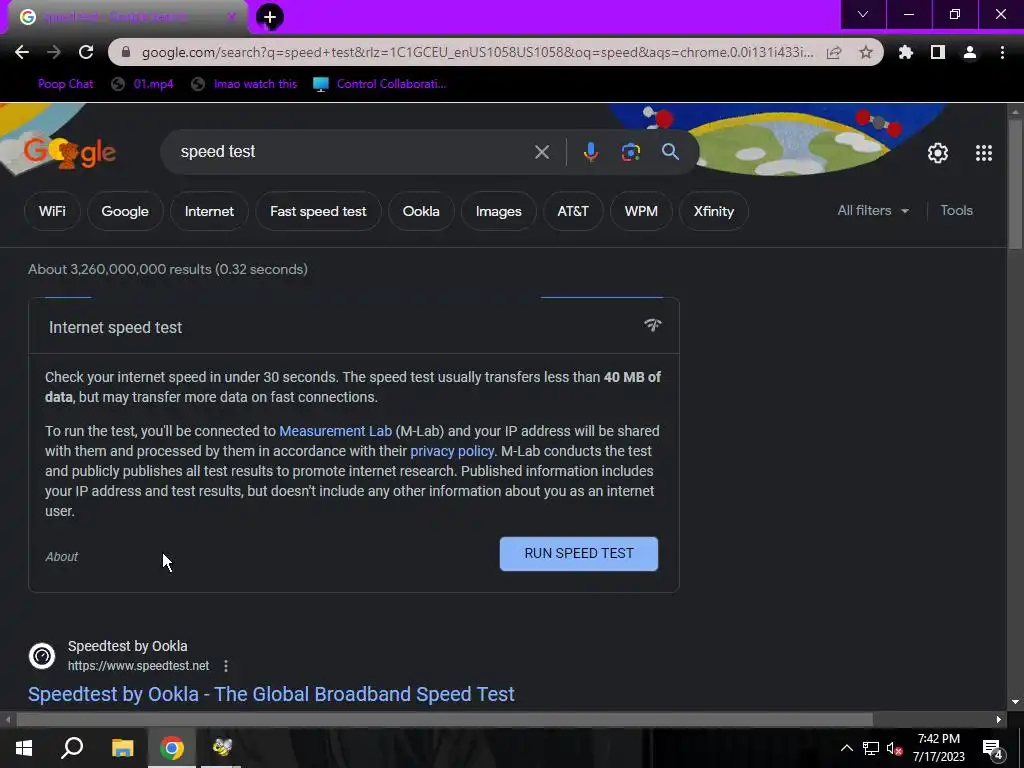Screen dimensions: 1024x768
Task: Open the Google apps grid
Action: 984,153
